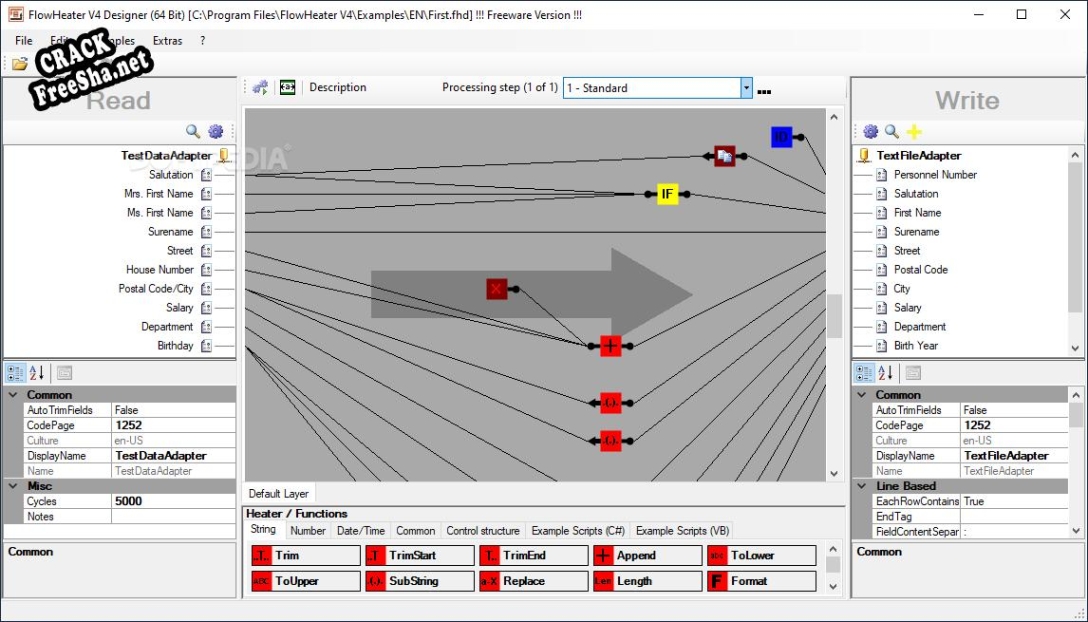Viewport: 1088px width, 622px height.
Task: Click the magnifier icon in Write panel
Action: point(891,131)
